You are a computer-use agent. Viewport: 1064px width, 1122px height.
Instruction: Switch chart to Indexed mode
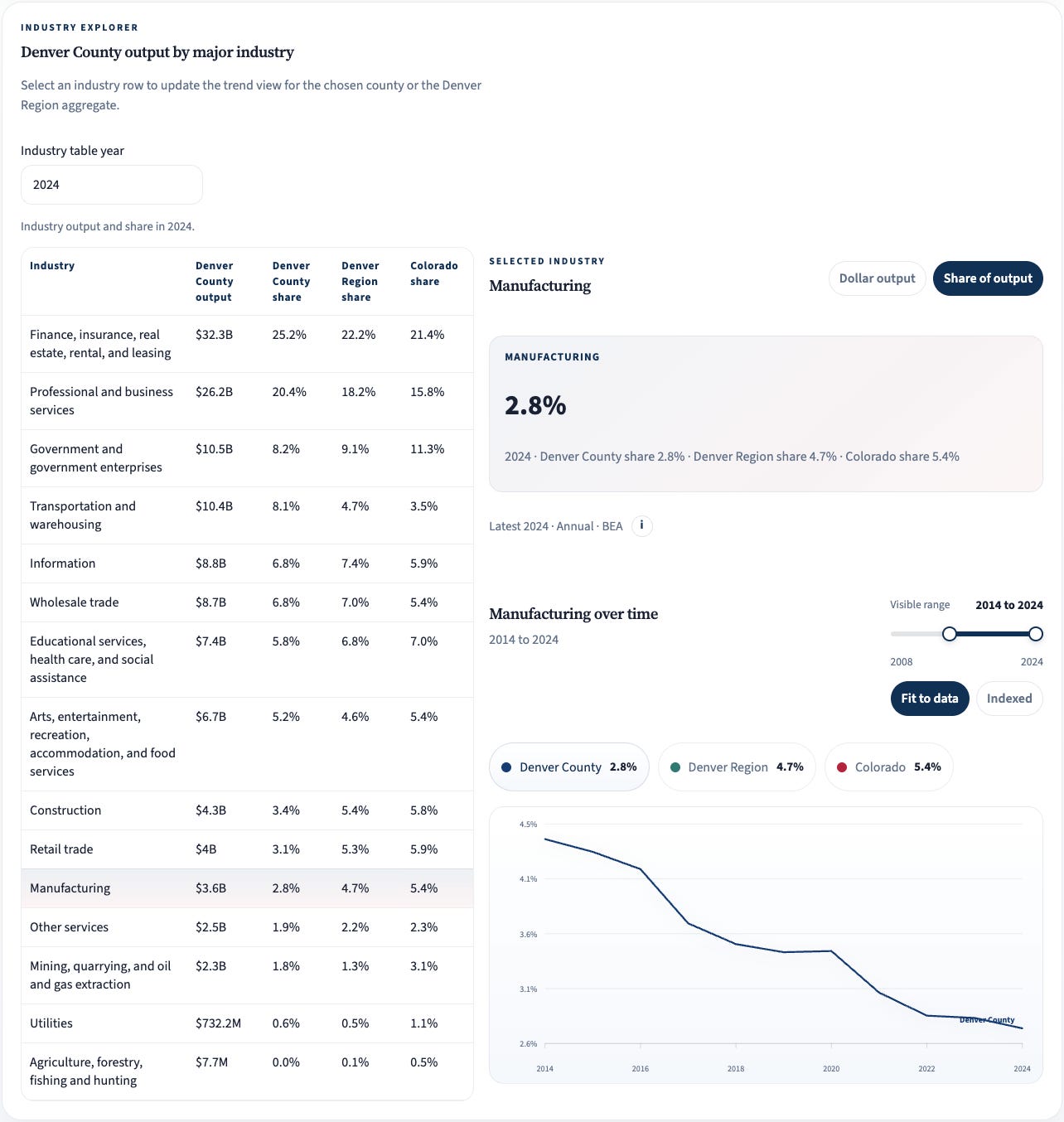tap(1009, 699)
